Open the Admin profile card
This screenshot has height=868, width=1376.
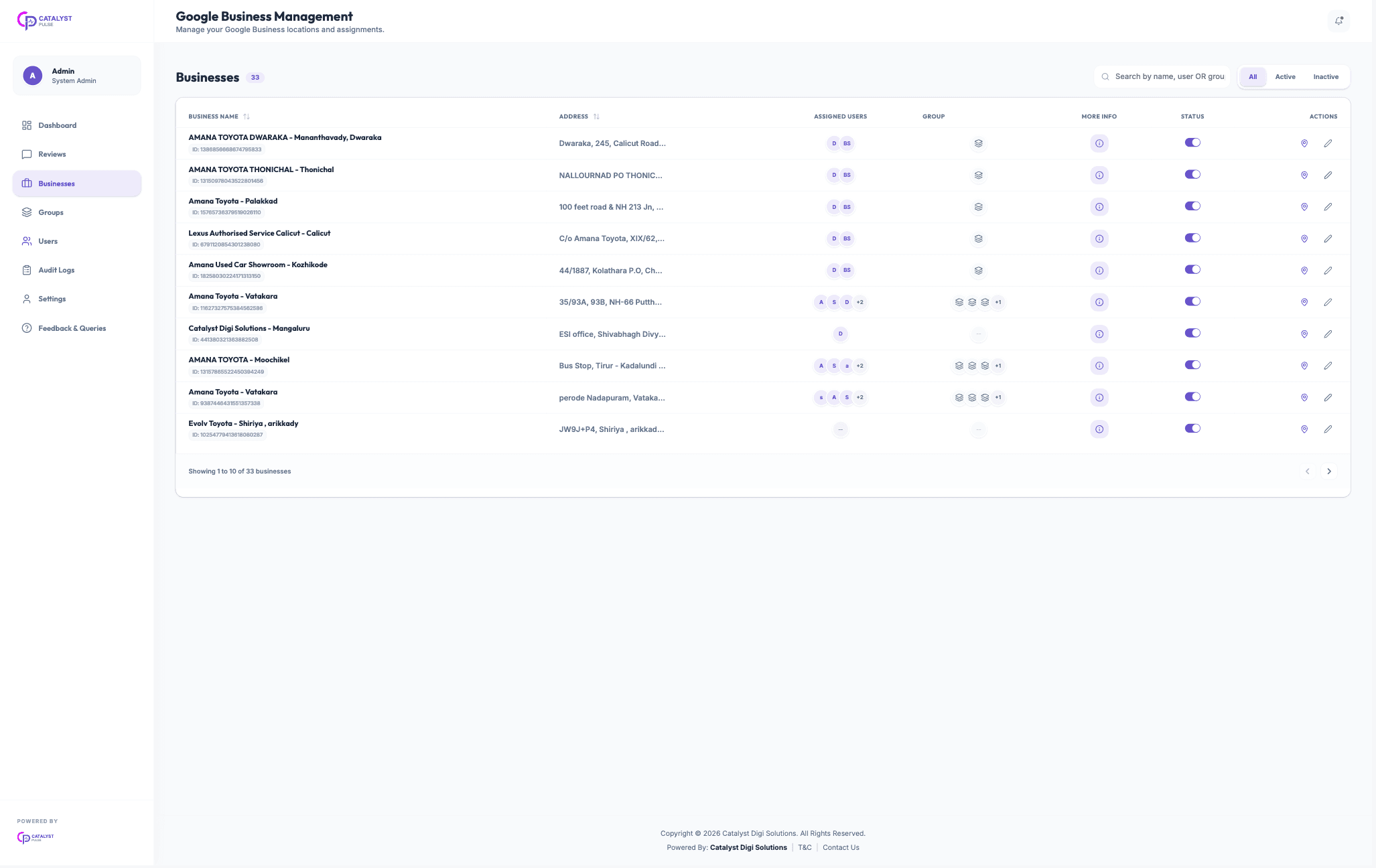point(77,76)
